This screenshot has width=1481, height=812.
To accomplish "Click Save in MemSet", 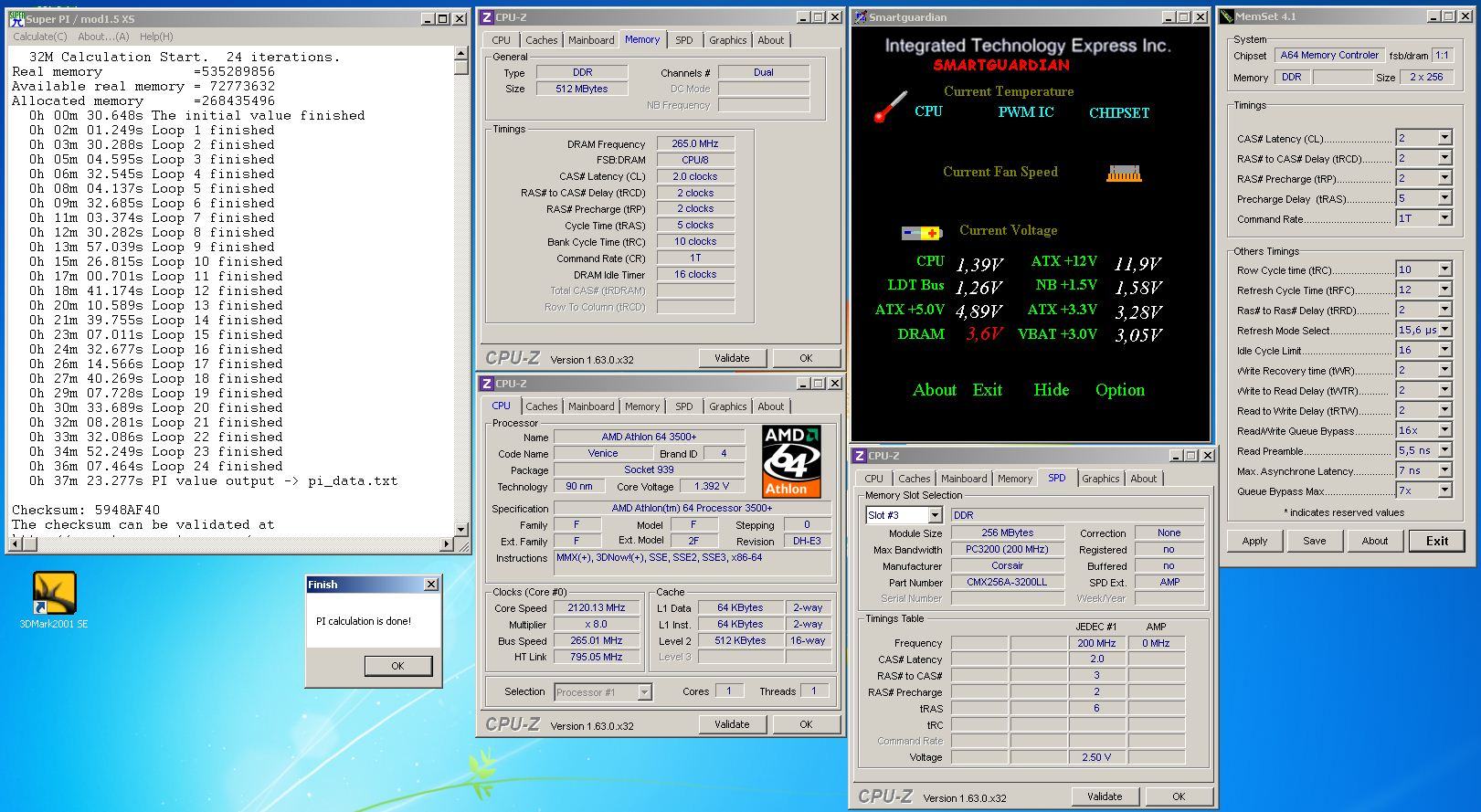I will point(1315,541).
